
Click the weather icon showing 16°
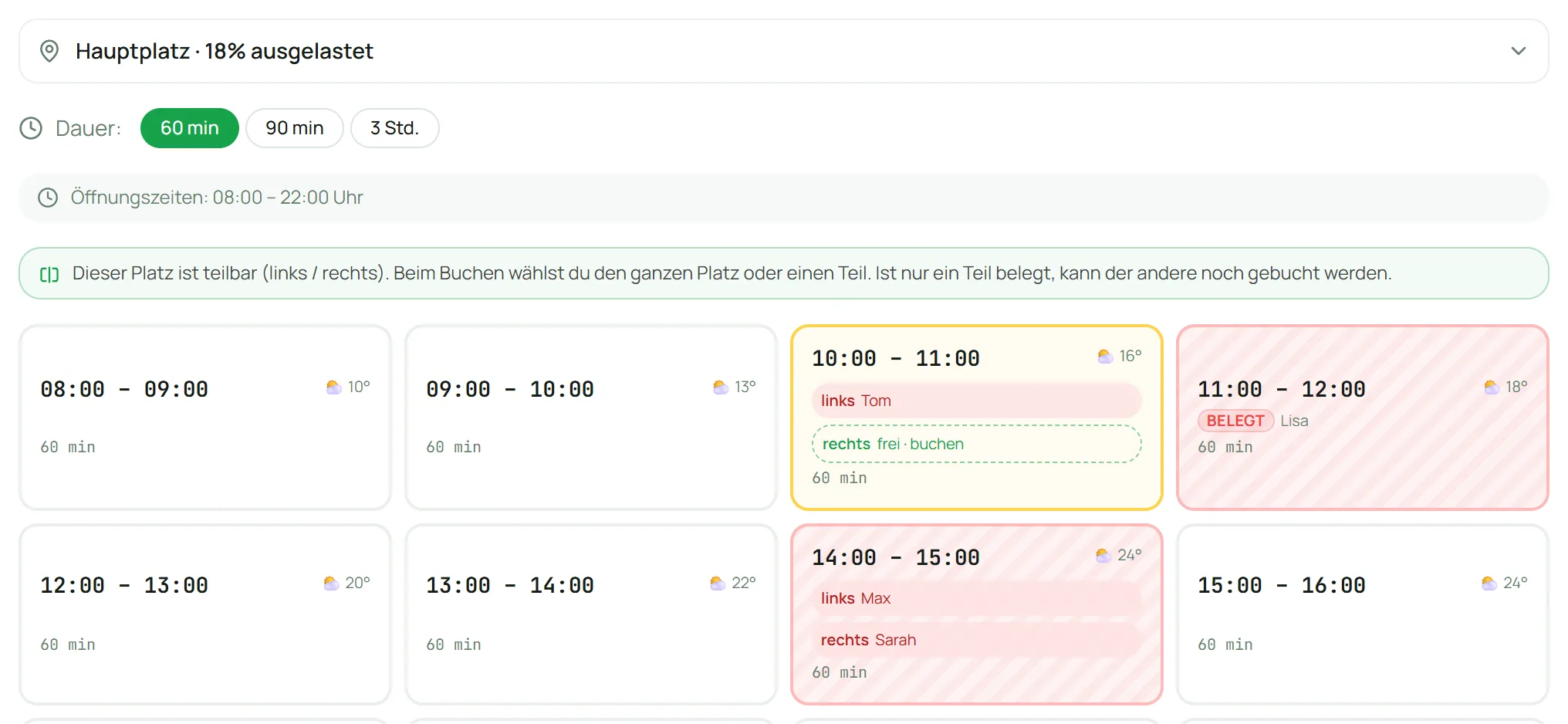point(1106,356)
